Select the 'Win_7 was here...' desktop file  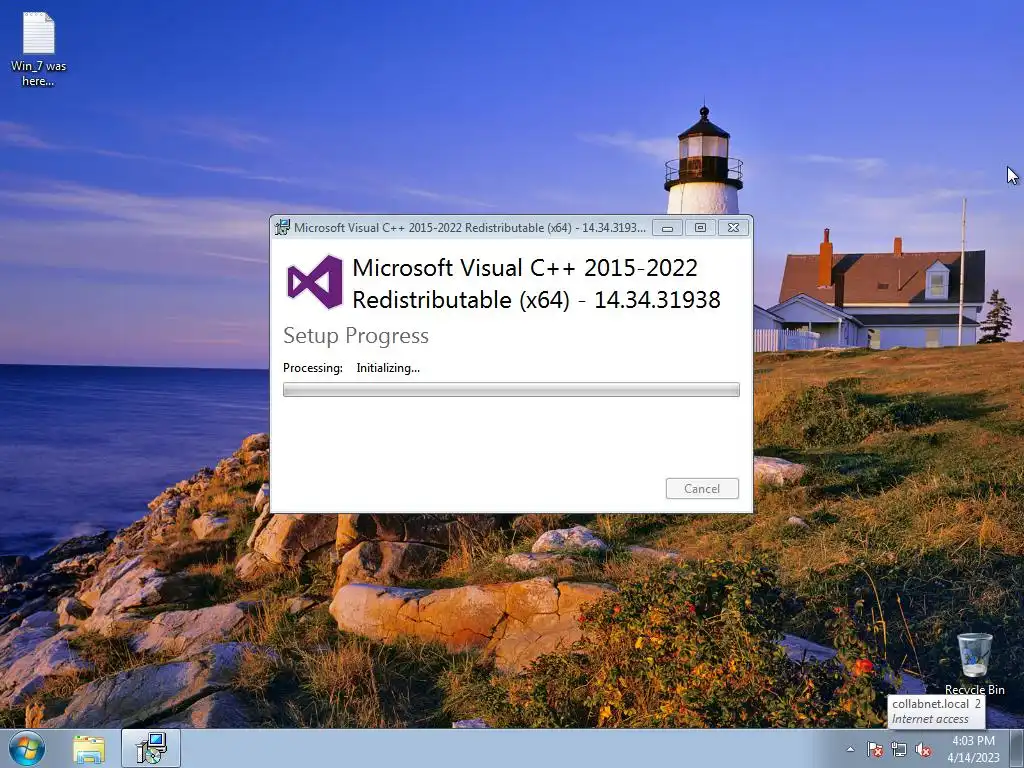[39, 50]
